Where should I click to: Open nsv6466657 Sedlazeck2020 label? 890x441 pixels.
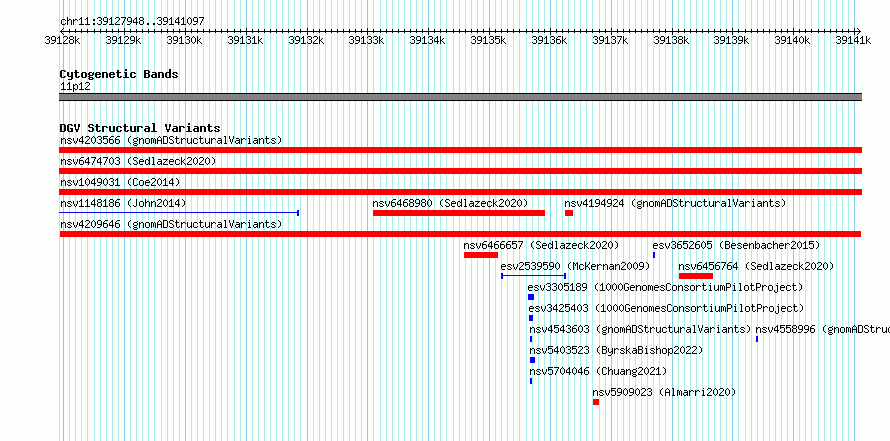541,245
